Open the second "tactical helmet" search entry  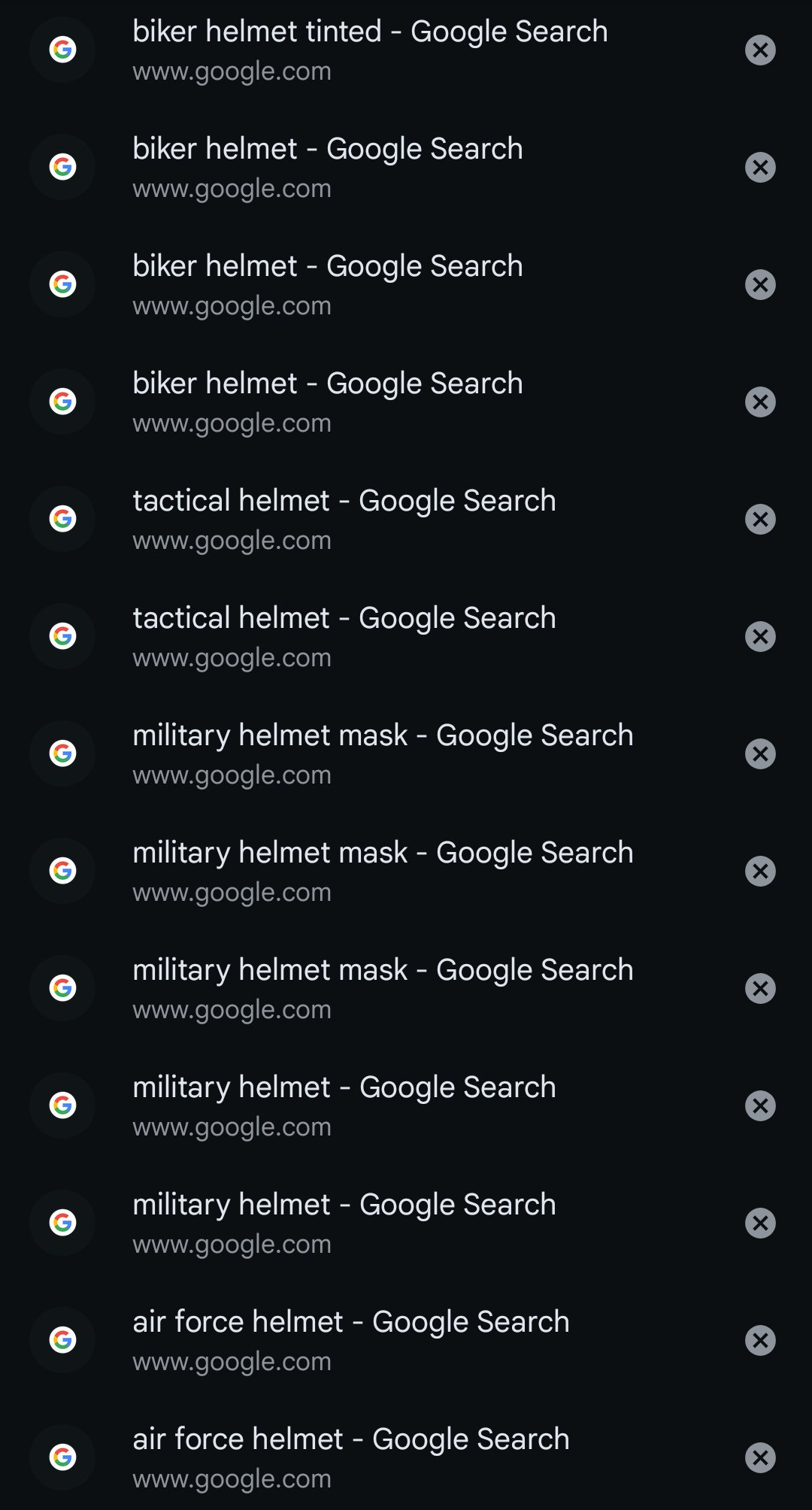tap(344, 619)
